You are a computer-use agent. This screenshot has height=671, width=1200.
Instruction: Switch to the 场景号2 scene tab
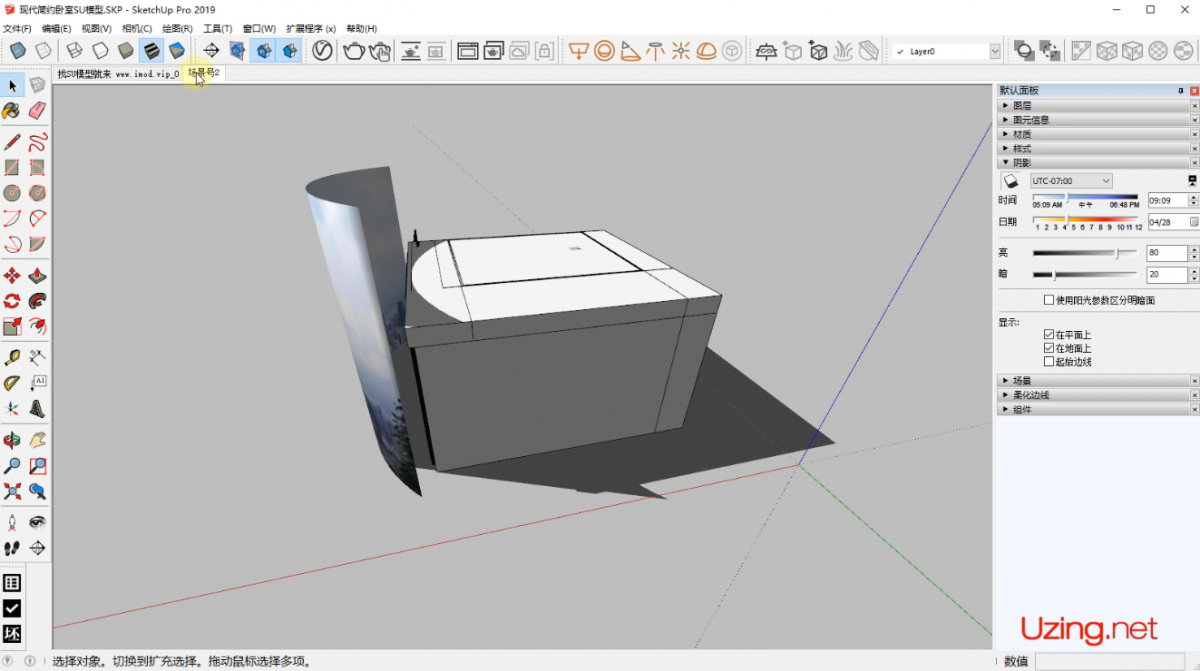[203, 73]
